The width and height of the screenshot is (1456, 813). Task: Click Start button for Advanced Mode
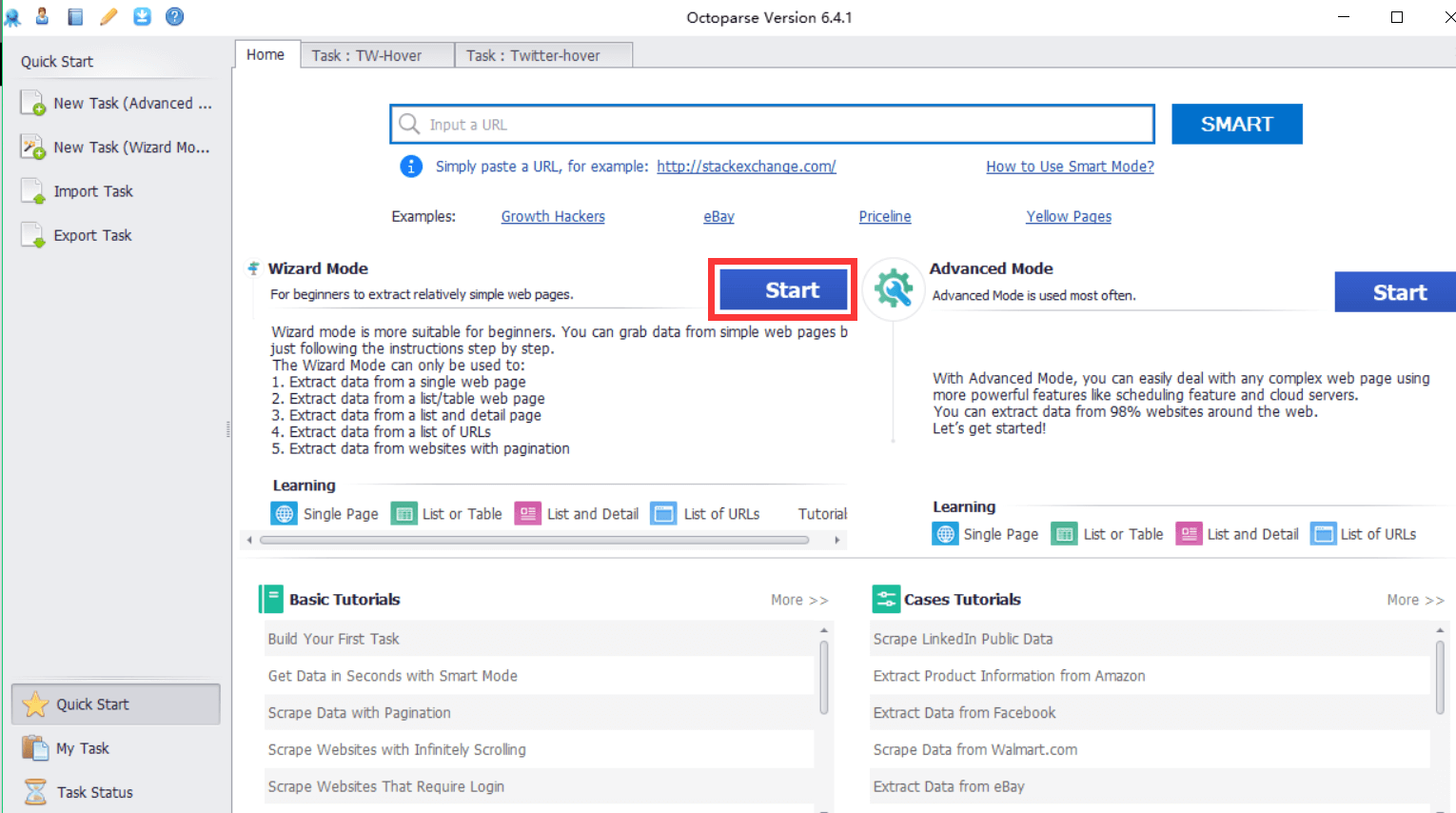[x=1395, y=292]
